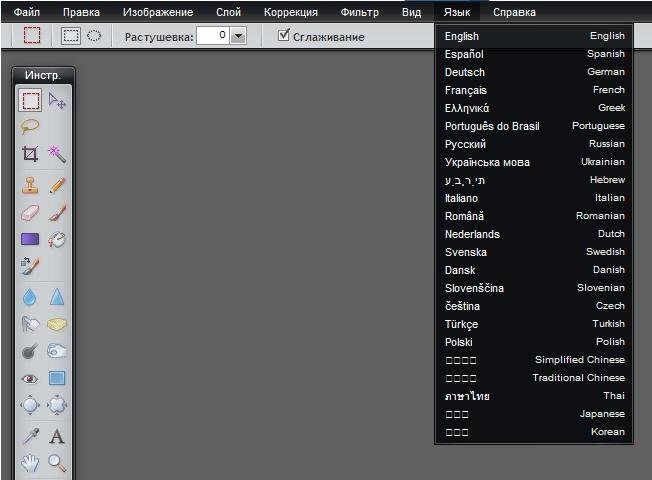Pick the Magic Wand tool

(57, 153)
